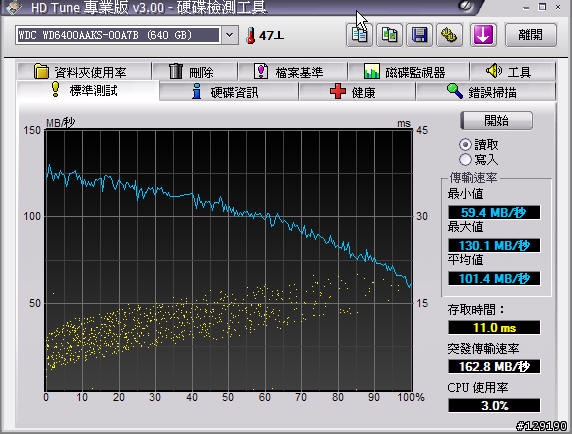Click the 存取時間 label

476,310
